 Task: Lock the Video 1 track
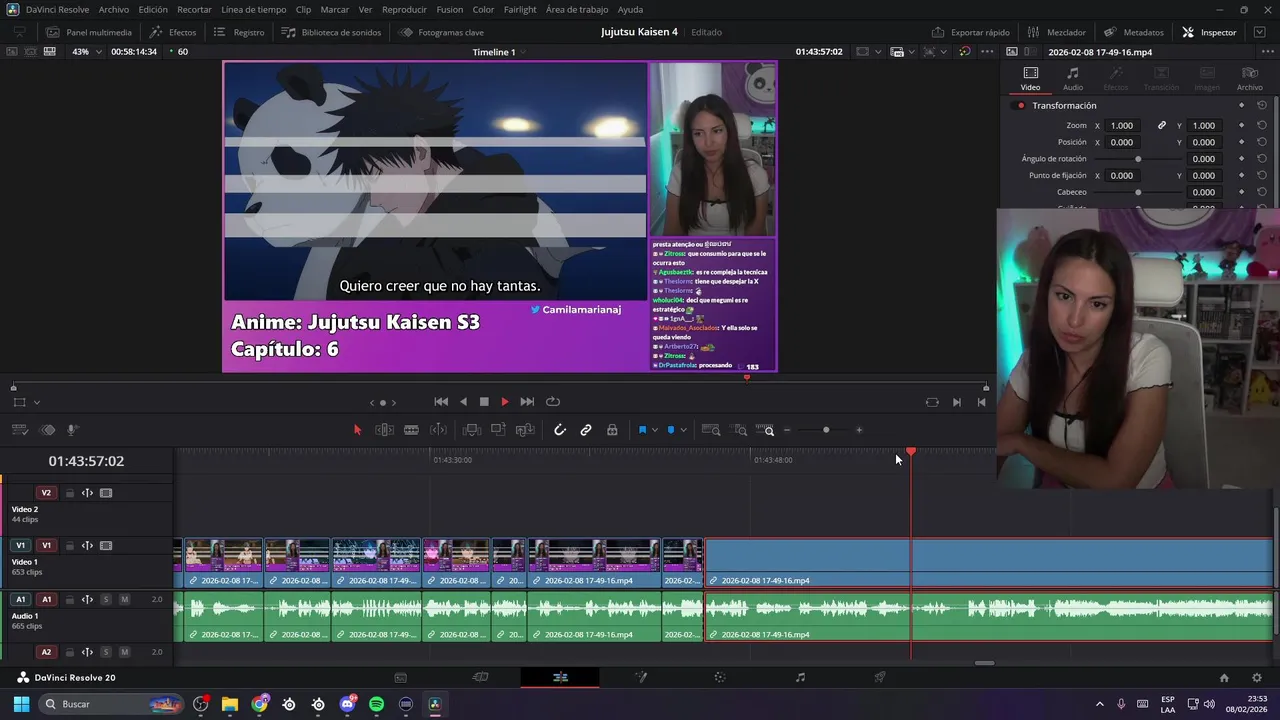[69, 546]
